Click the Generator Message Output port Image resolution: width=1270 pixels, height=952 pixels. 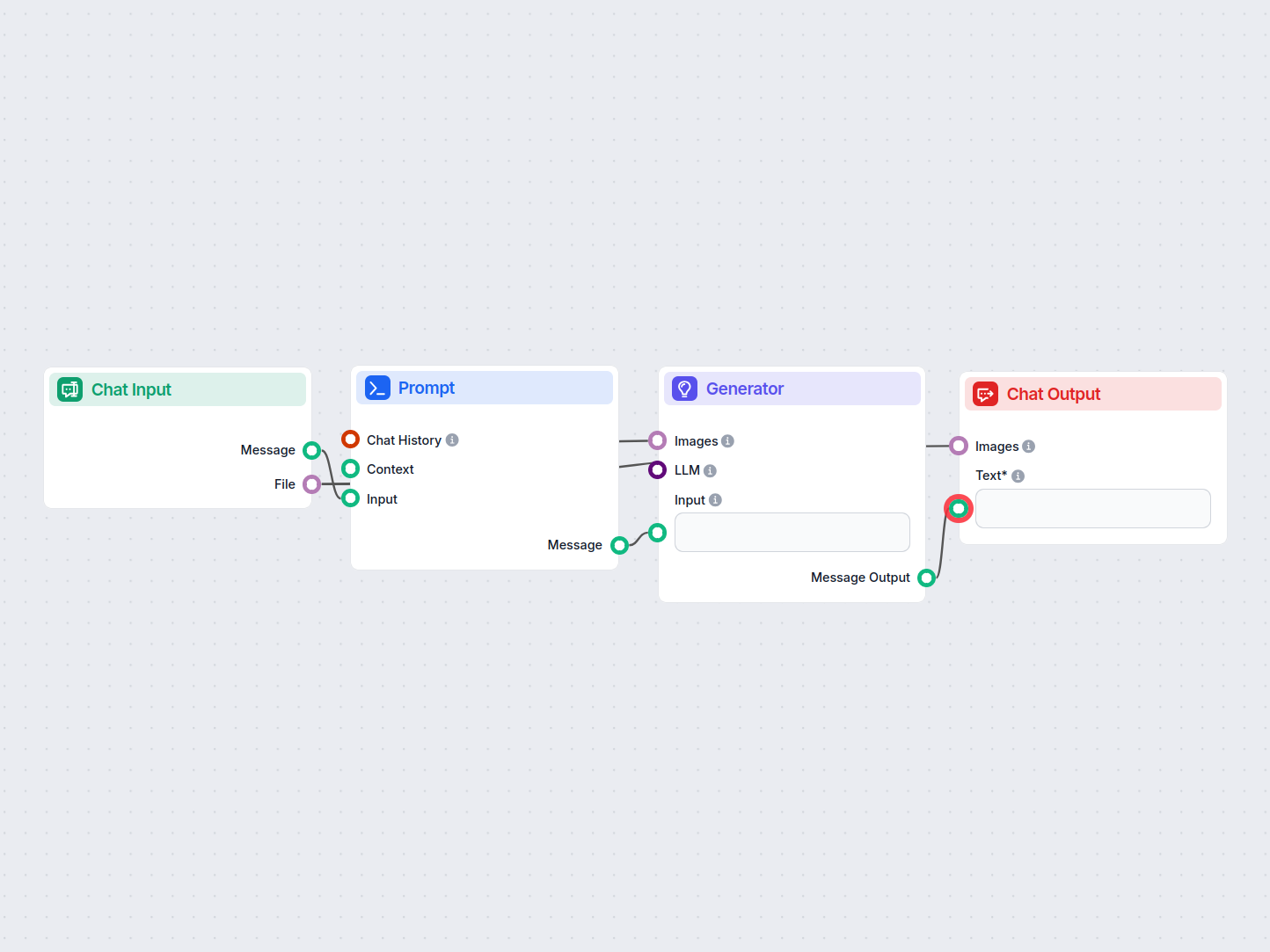[x=926, y=578]
